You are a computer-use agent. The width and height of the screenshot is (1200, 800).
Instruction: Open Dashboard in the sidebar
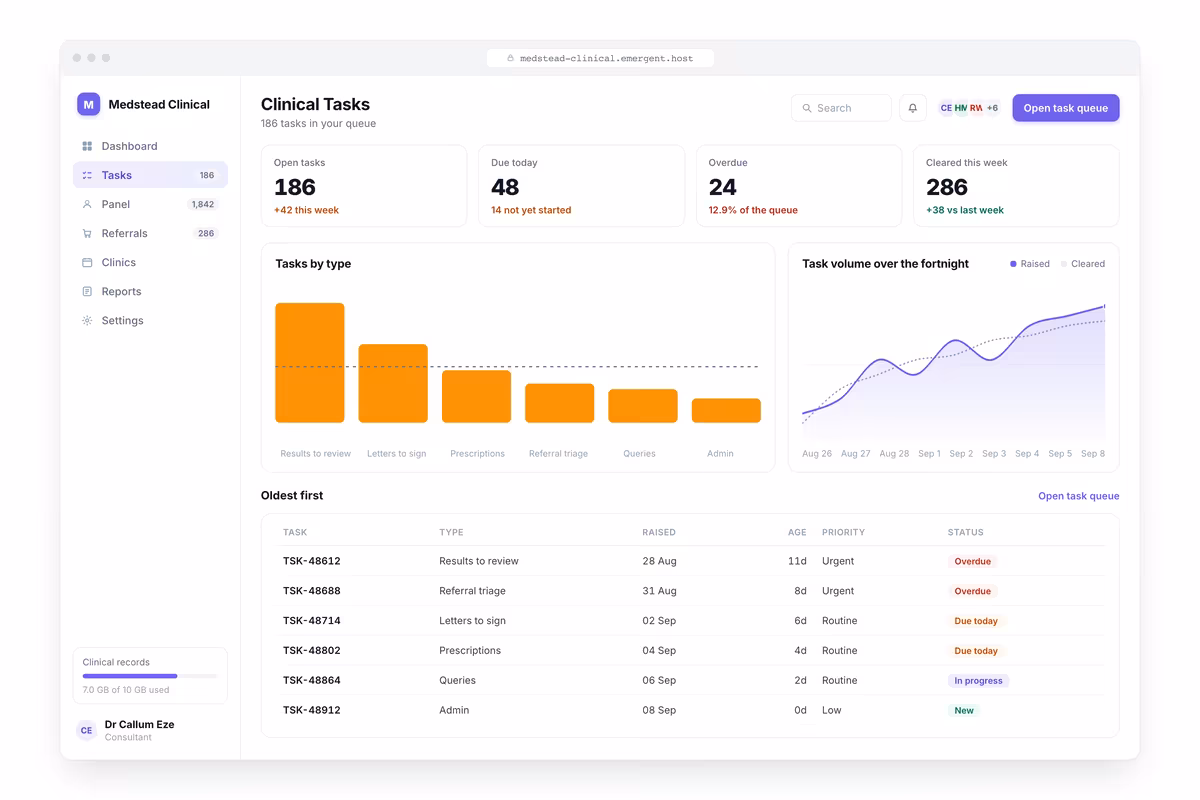(x=150, y=146)
